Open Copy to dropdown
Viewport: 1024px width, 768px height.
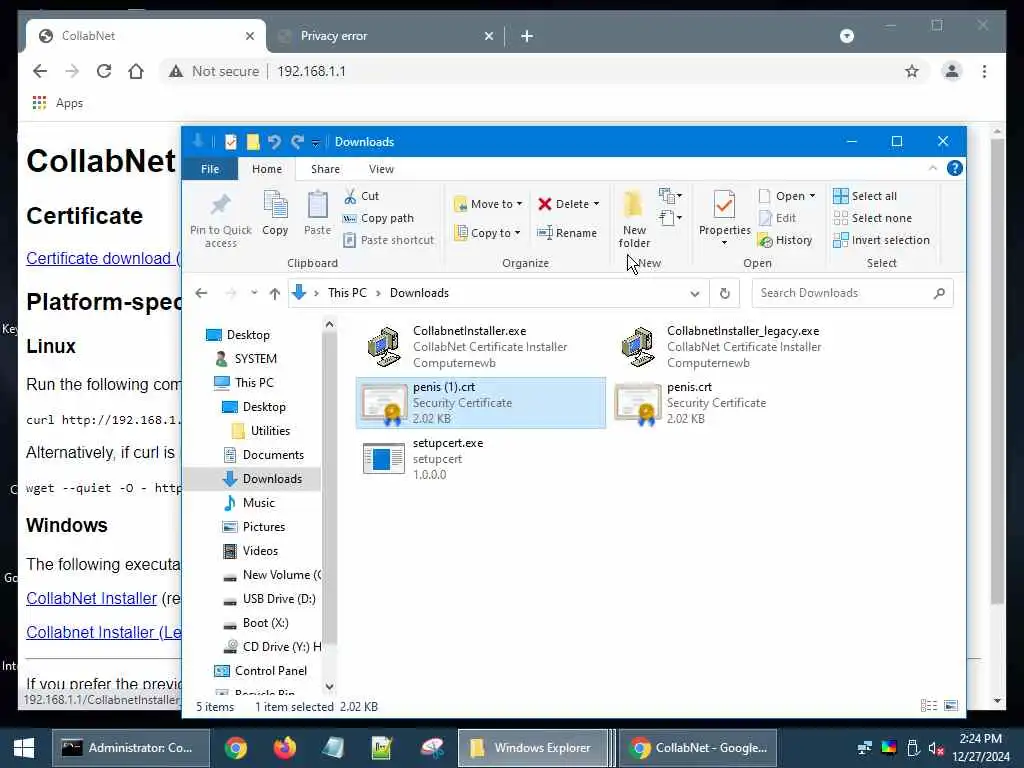tap(488, 233)
